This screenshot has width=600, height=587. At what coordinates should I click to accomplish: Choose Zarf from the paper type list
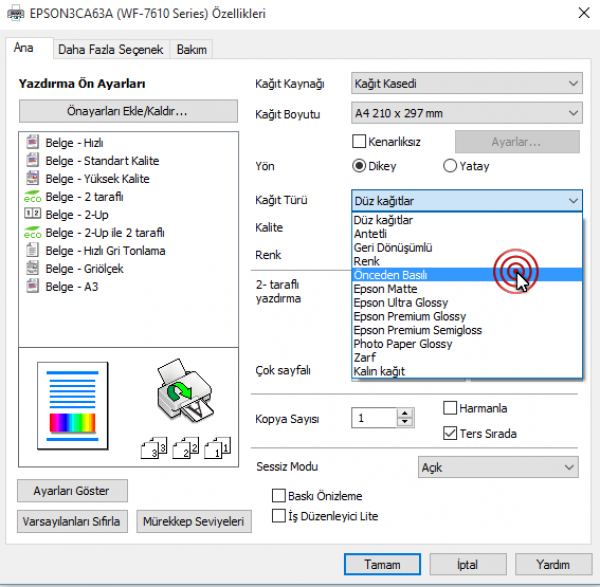click(467, 358)
